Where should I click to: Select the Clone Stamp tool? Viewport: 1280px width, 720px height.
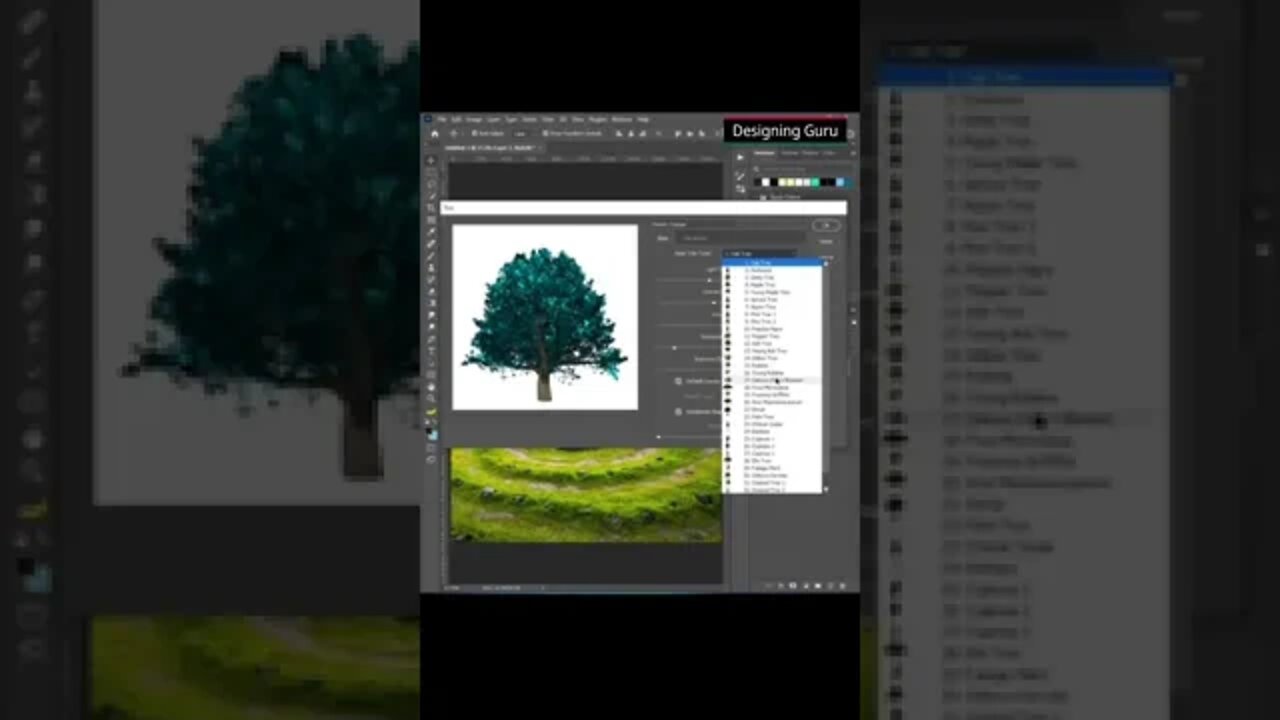(431, 267)
